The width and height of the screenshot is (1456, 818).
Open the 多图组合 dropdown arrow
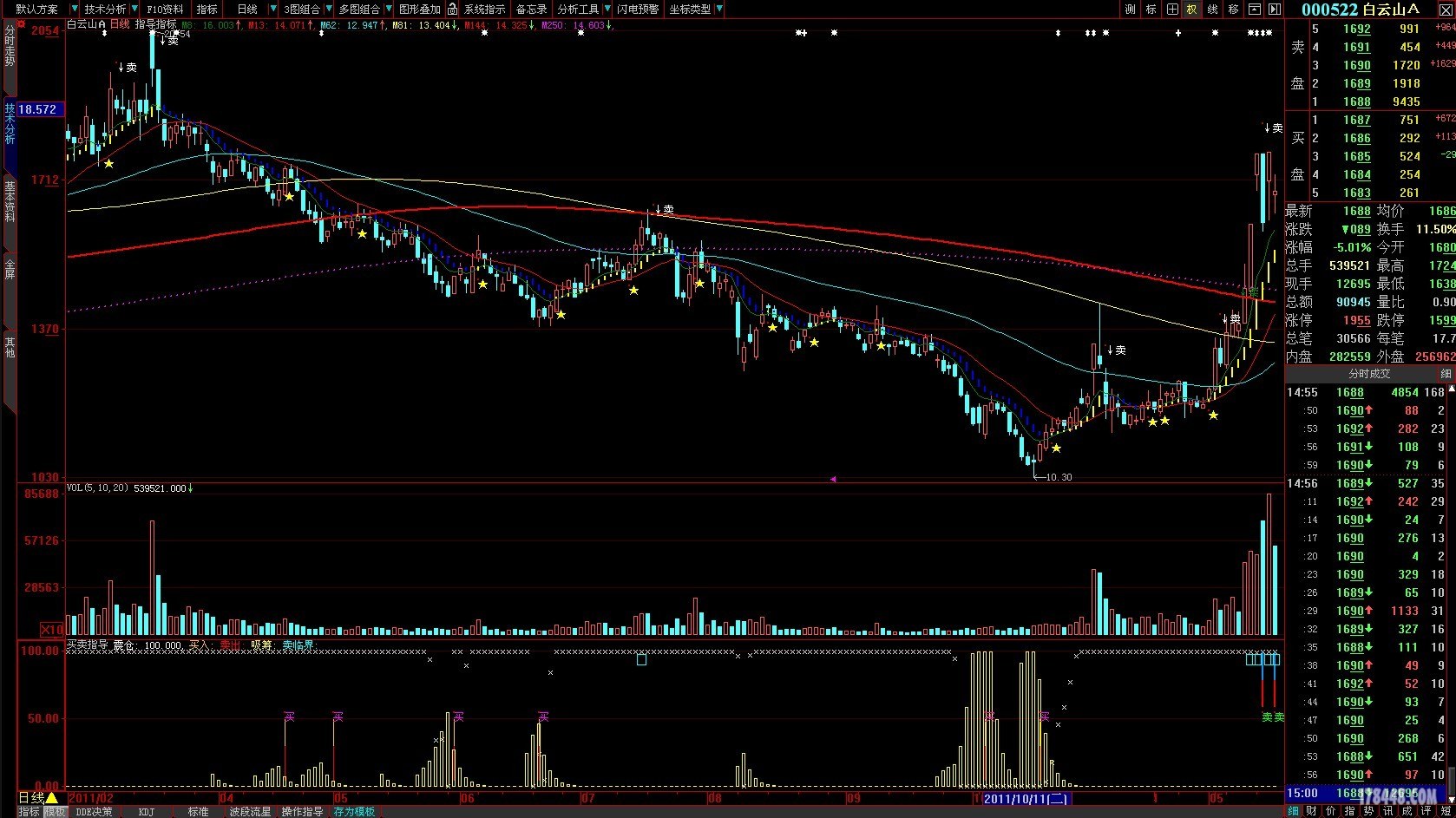pyautogui.click(x=387, y=9)
